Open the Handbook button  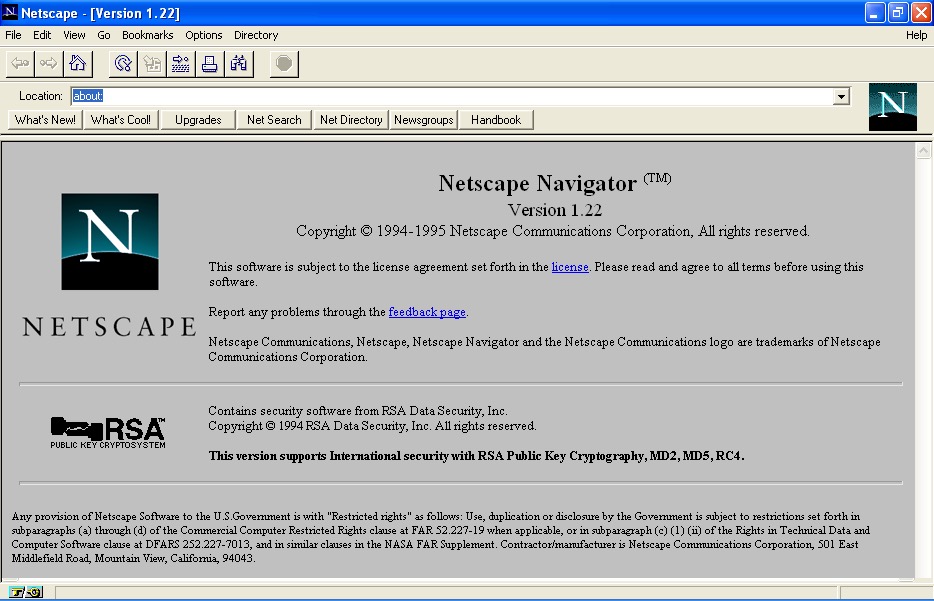pyautogui.click(x=496, y=120)
